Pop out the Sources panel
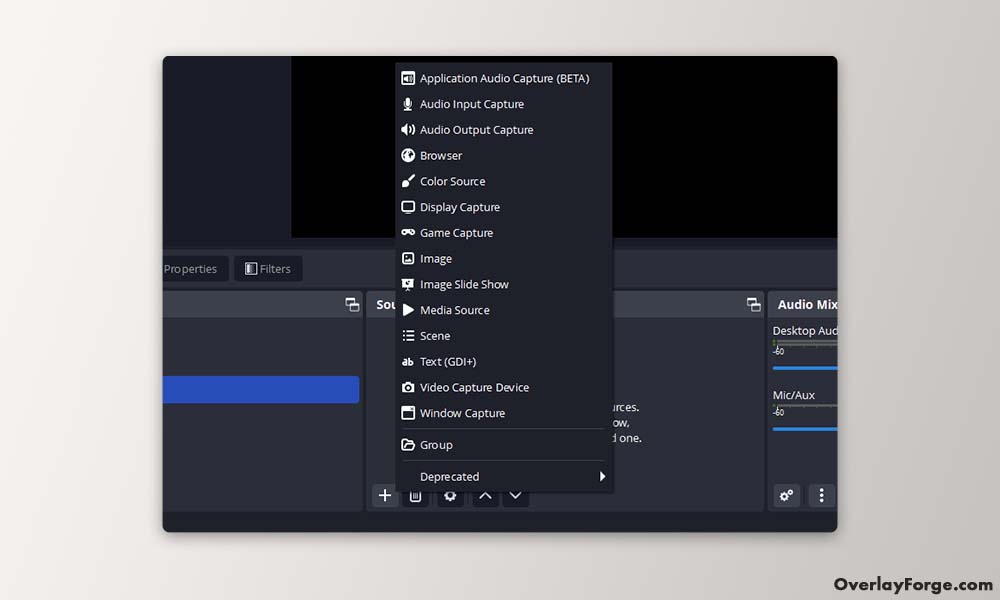Image resolution: width=1000 pixels, height=600 pixels. [753, 305]
